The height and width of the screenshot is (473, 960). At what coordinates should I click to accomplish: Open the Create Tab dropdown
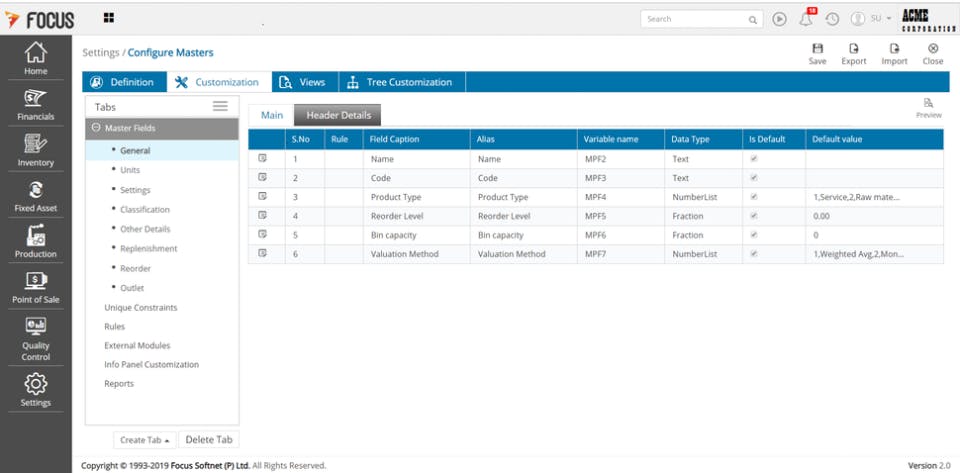(x=145, y=440)
